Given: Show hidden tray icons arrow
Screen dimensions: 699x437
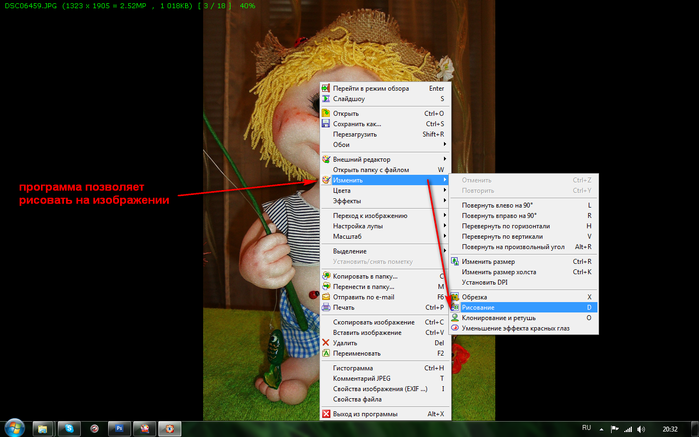Looking at the screenshot, I should (601, 429).
